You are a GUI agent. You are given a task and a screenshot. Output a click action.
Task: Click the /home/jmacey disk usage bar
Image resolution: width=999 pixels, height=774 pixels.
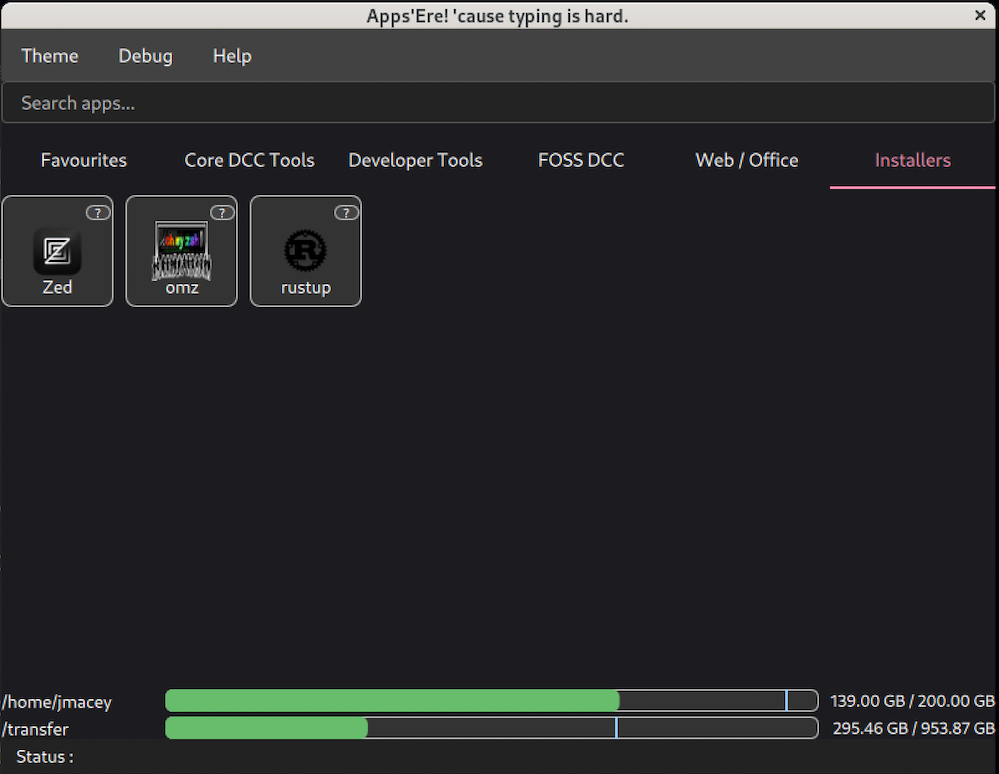tap(491, 701)
